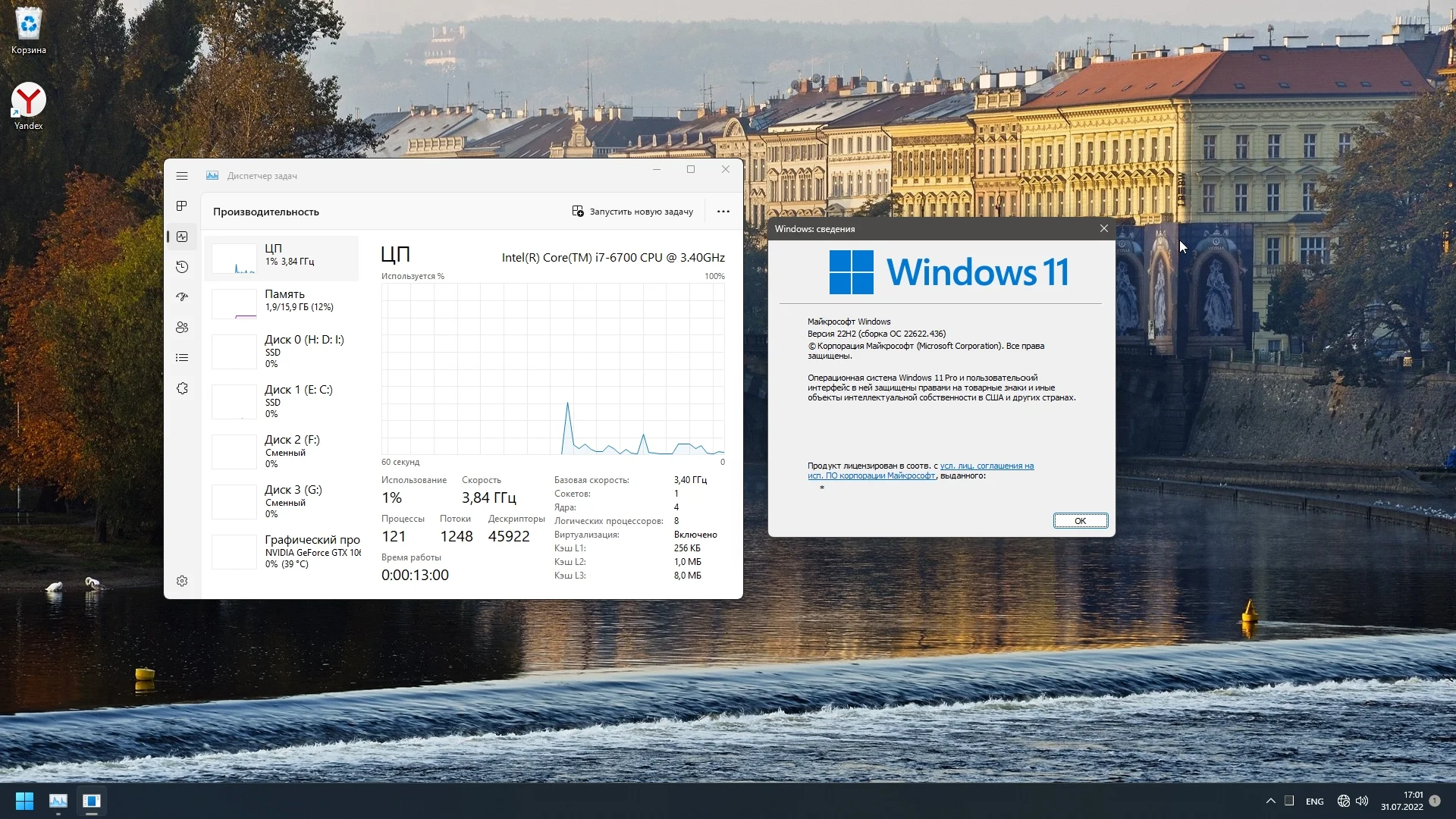Open Task Manager hamburger navigation menu
This screenshot has height=819, width=1456.
(182, 176)
